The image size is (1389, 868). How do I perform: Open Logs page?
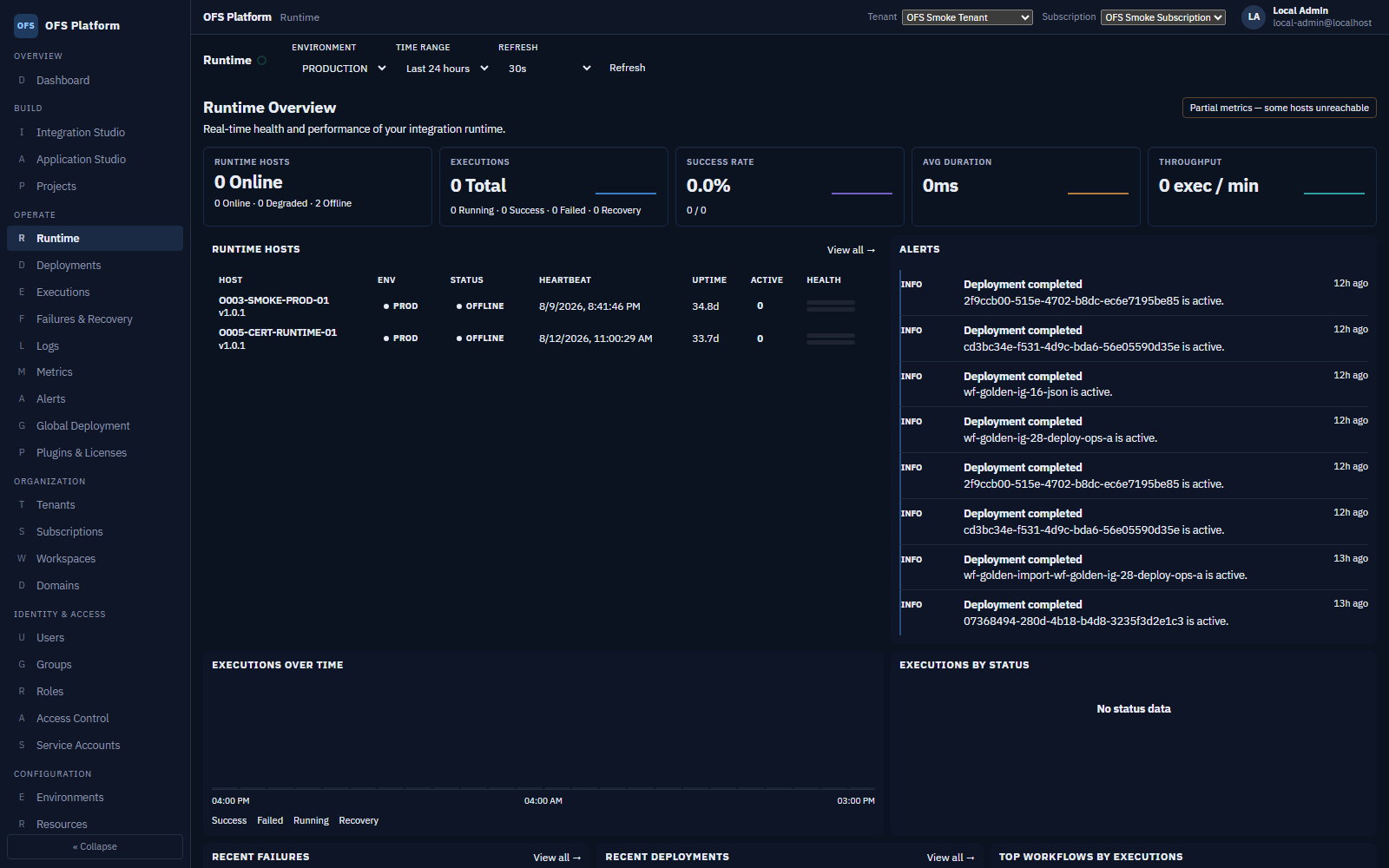[x=95, y=346]
